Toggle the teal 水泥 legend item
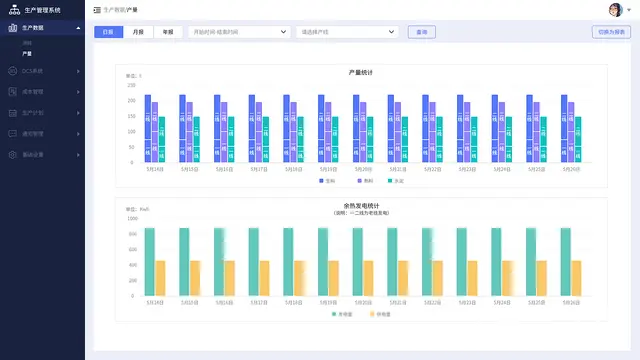640x360 pixels. [x=396, y=181]
